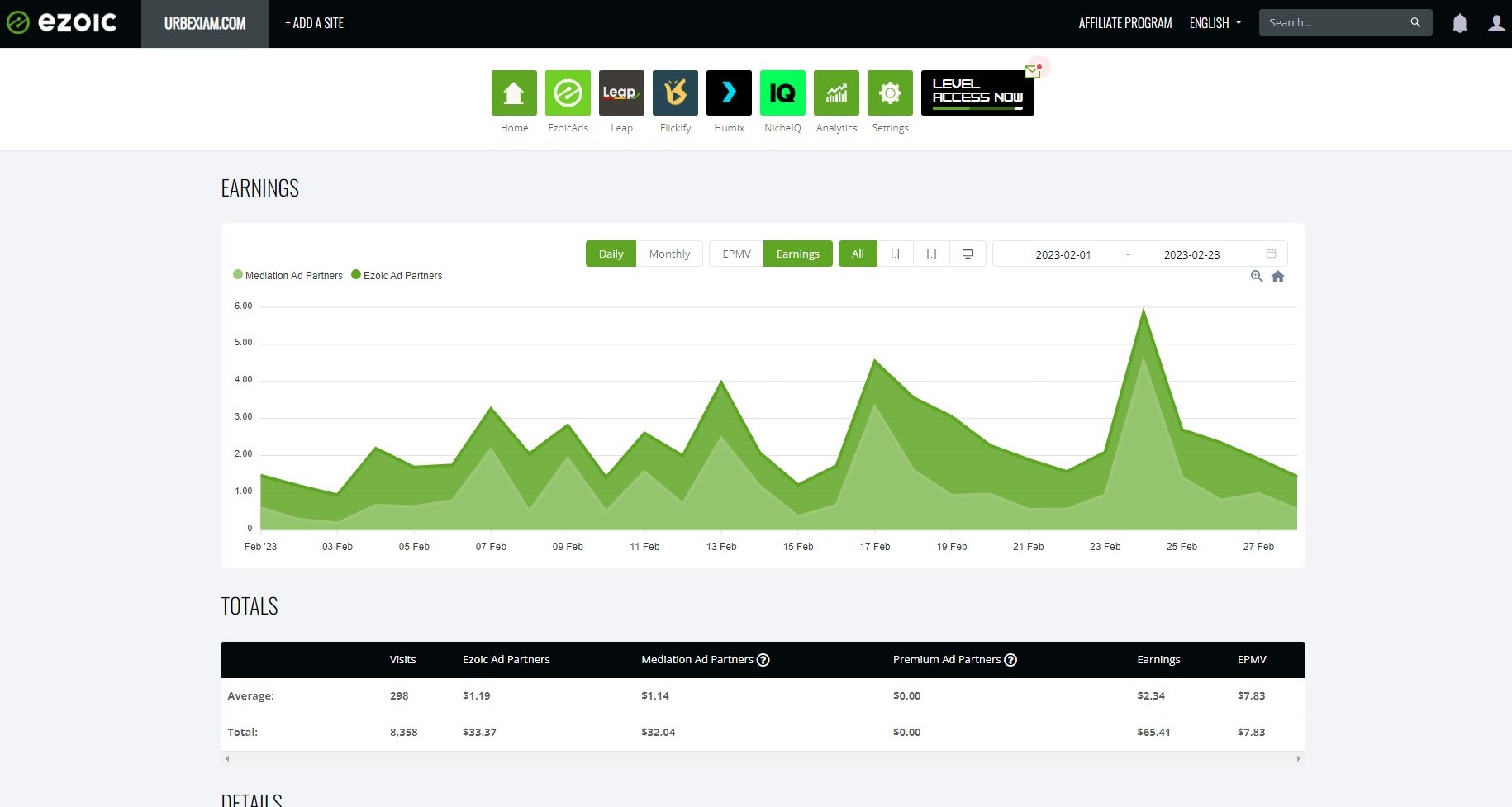Open the Affiliate Program link
Screen dimensions: 1512x807
click(x=1125, y=23)
